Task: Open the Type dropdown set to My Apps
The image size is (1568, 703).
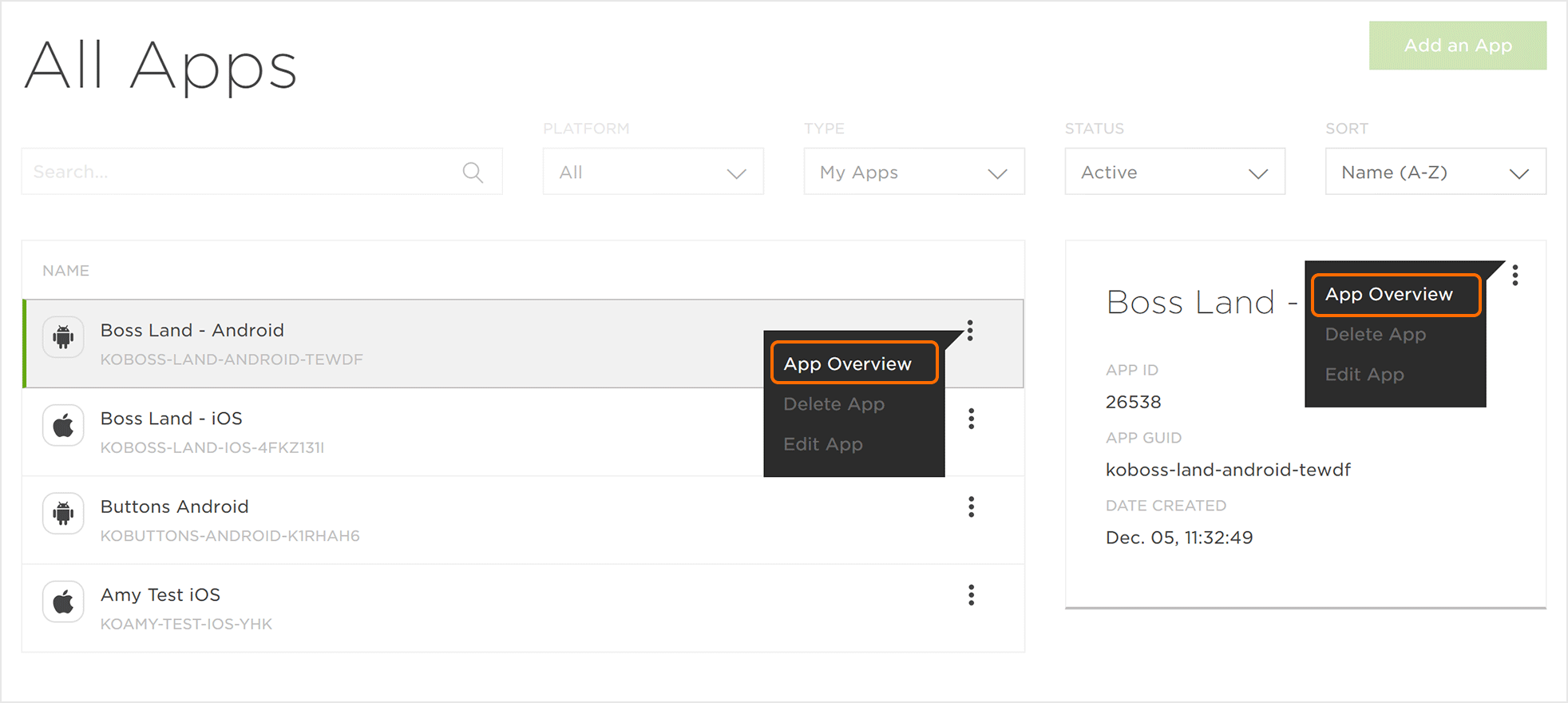Action: click(913, 172)
